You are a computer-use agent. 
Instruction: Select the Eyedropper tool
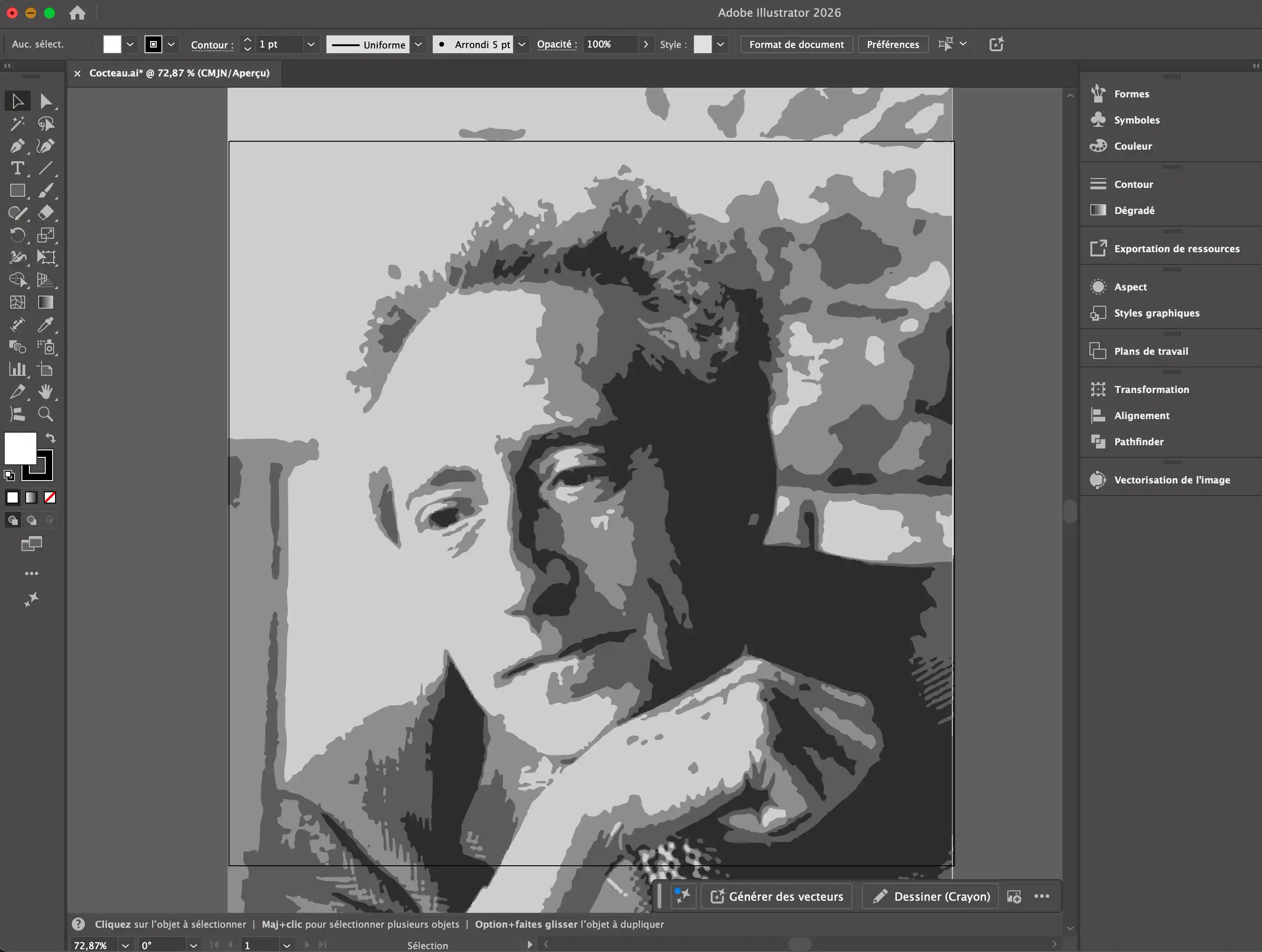click(46, 324)
